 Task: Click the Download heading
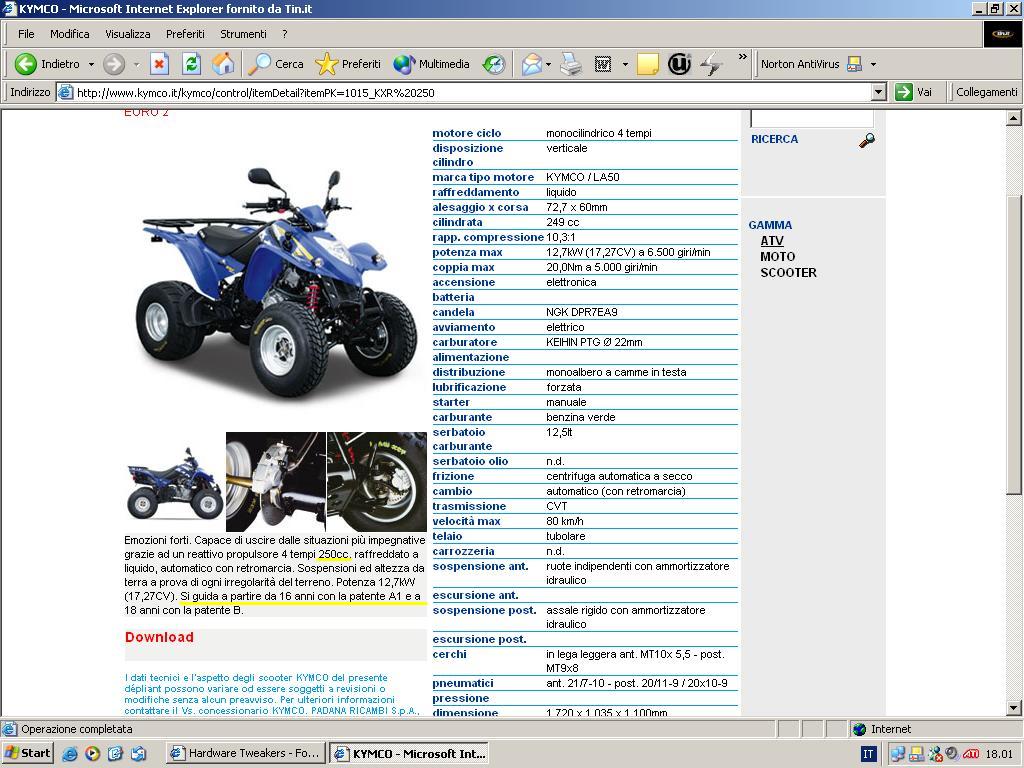[159, 637]
